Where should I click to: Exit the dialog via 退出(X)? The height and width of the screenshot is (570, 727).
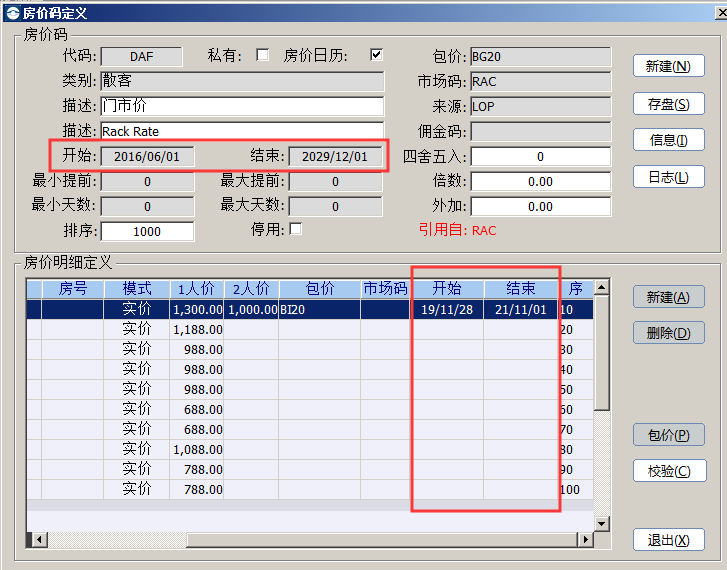click(x=668, y=540)
